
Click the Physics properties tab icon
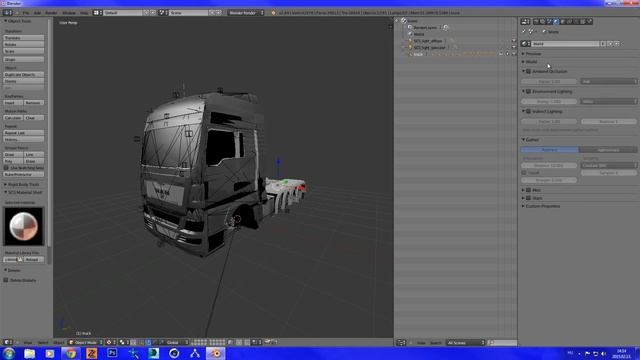[x=589, y=22]
